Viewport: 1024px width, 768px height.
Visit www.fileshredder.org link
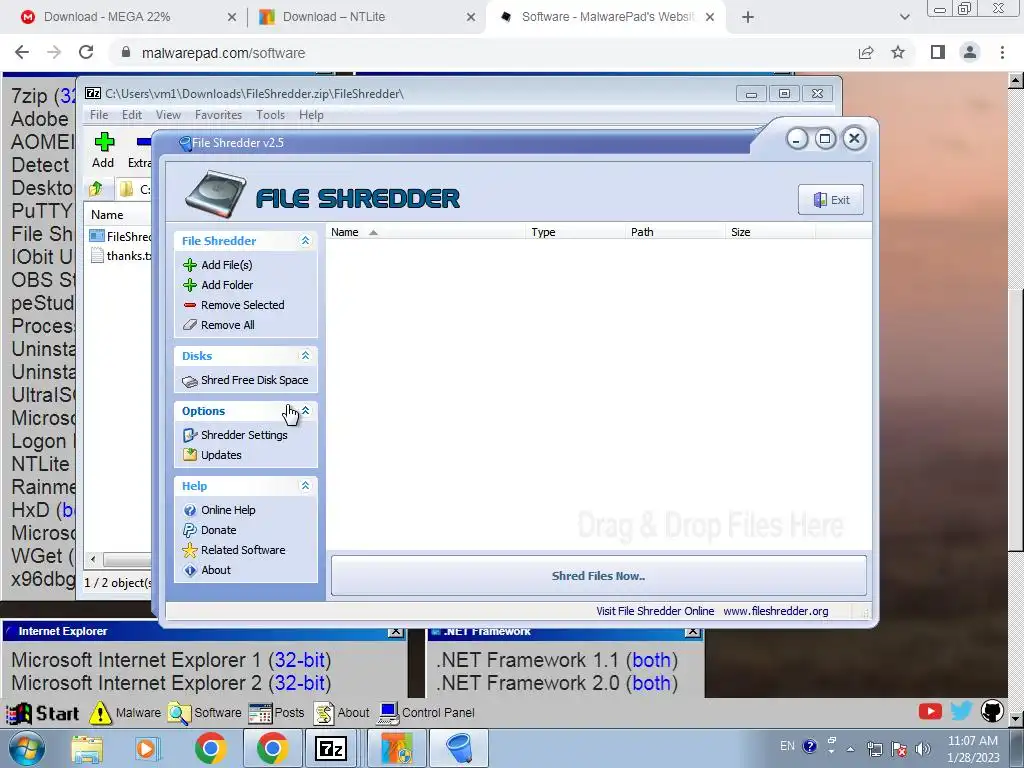pyautogui.click(x=776, y=611)
